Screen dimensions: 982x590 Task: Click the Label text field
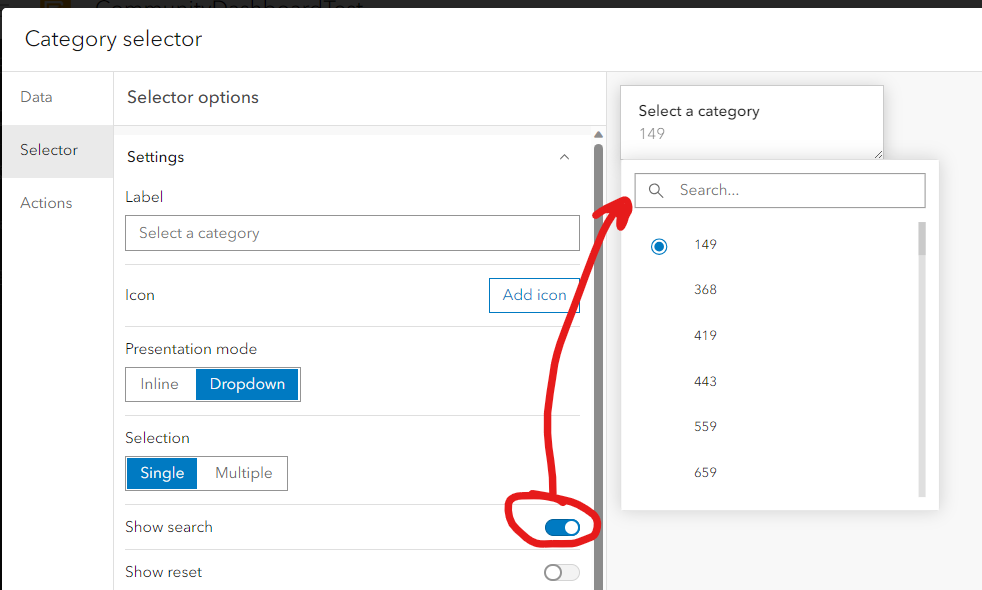pos(352,233)
